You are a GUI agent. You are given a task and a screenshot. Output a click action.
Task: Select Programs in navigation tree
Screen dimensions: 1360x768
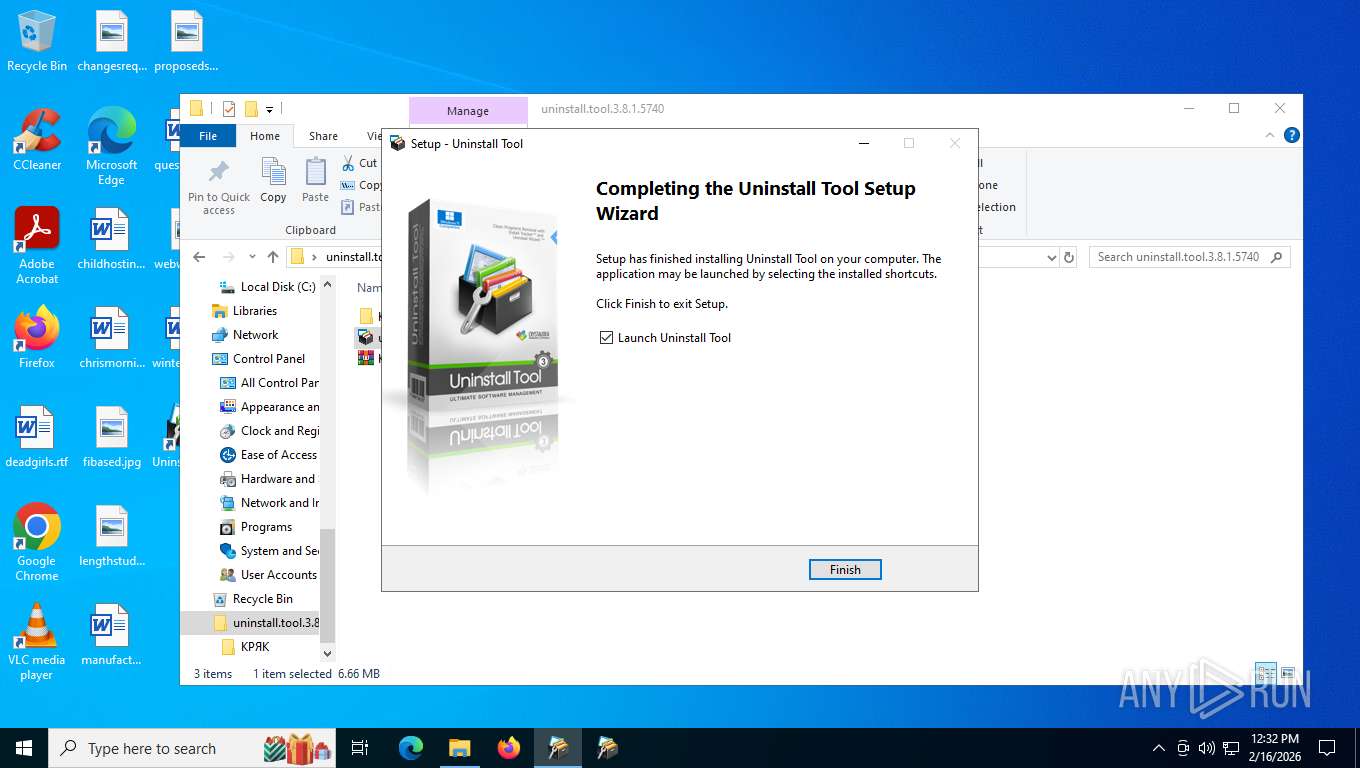point(256,527)
